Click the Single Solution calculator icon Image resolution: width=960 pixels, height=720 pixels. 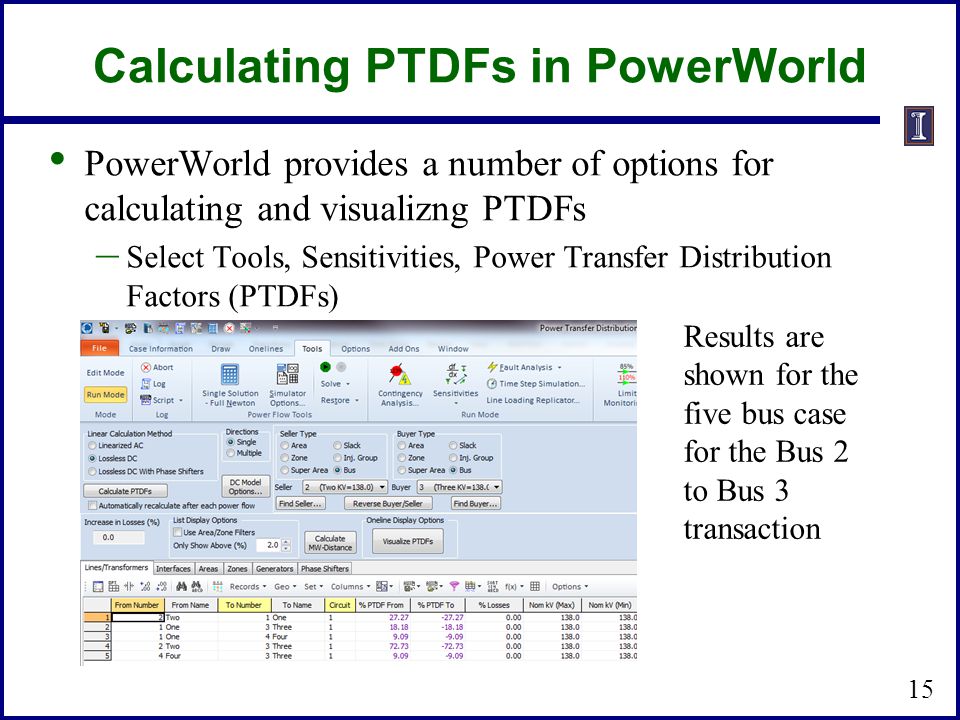point(230,375)
